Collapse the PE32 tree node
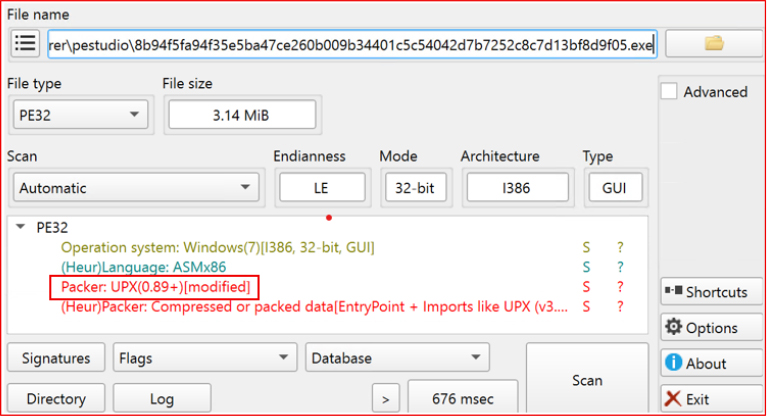Screen dimensions: 767x416 click(21, 227)
